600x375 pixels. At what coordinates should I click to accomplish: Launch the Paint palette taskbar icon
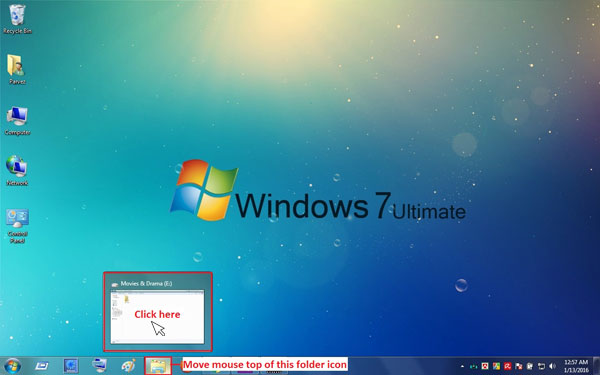click(x=128, y=366)
